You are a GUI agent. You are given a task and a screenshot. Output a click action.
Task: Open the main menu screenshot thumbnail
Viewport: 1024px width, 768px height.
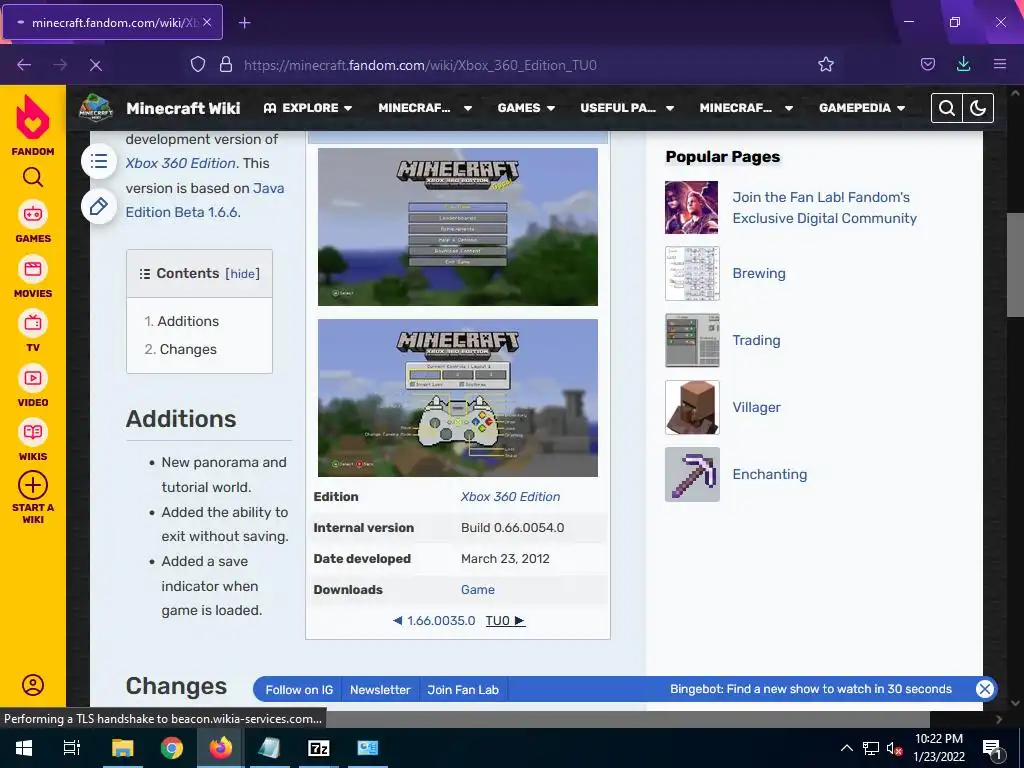[458, 227]
